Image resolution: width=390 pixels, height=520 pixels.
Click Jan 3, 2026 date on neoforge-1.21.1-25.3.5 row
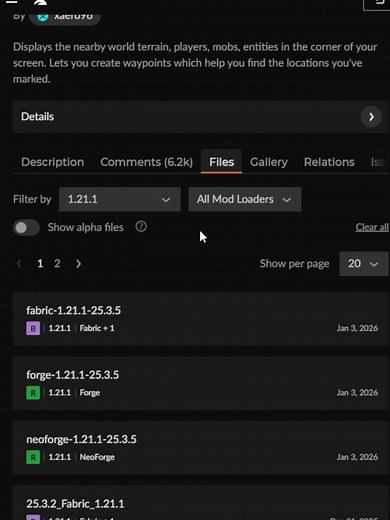click(357, 457)
